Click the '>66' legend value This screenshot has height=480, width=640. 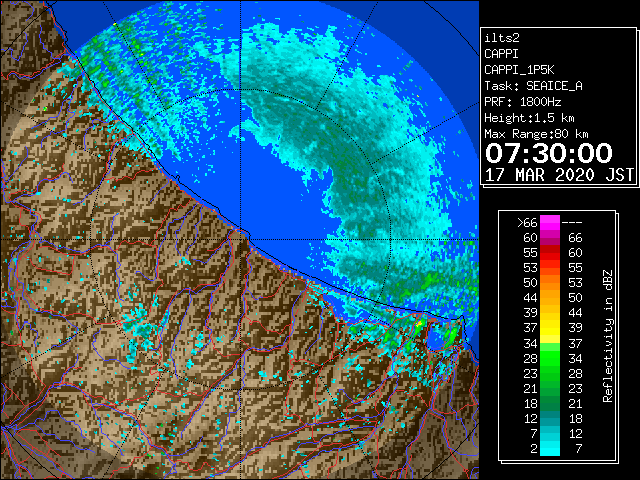tap(527, 223)
